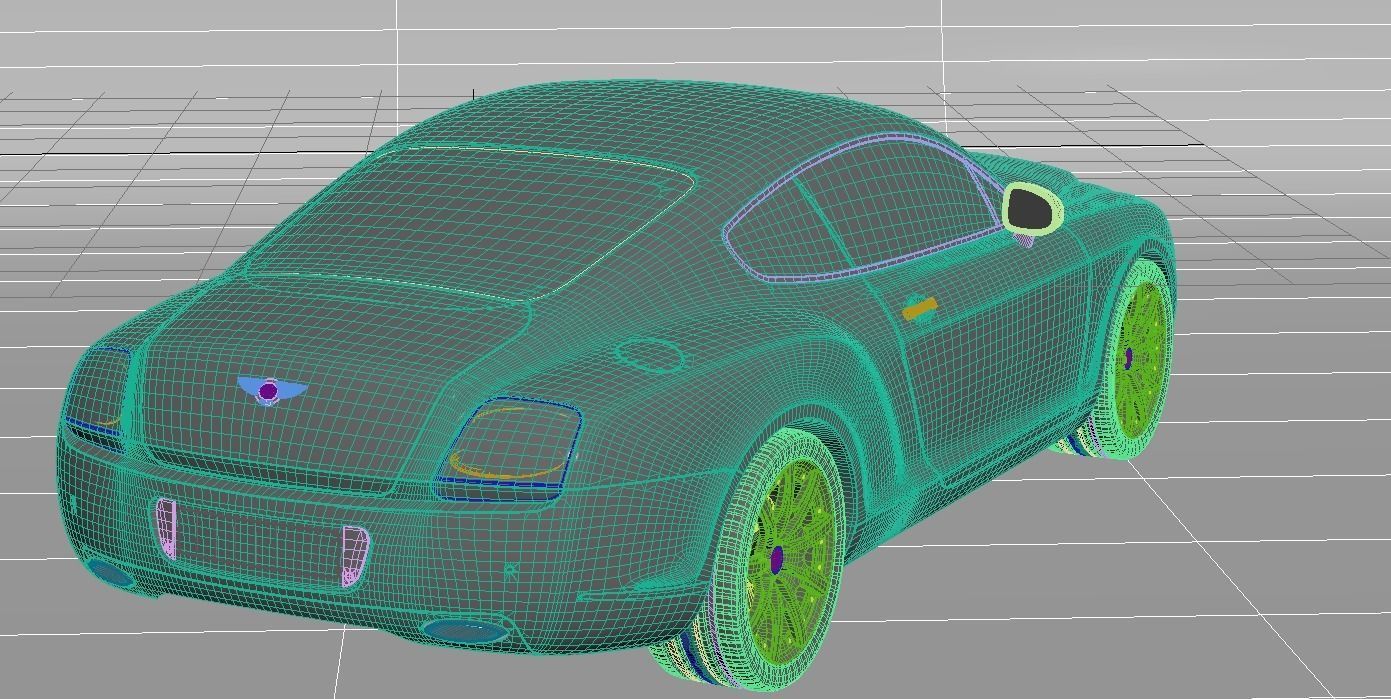Screen dimensions: 1391x699
Task: Pick the purple center hub of the front wheel
Action: point(1128,358)
